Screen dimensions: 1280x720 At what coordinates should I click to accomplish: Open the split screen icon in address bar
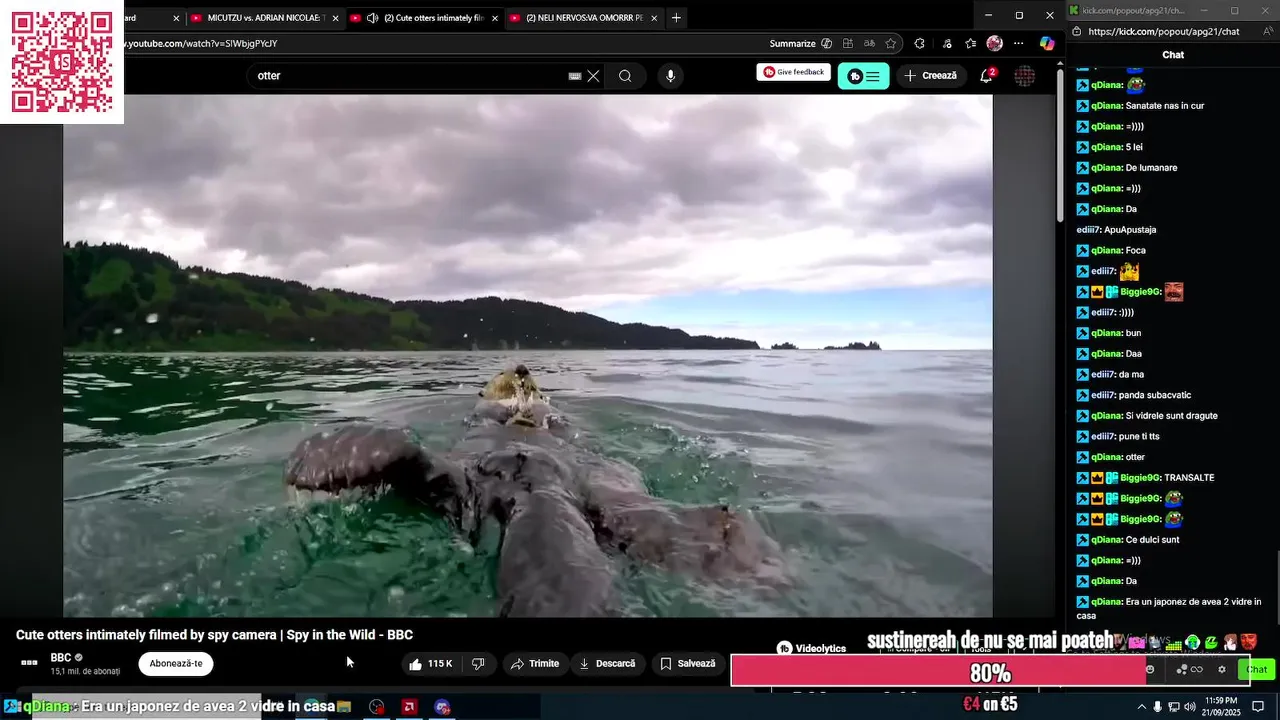pos(848,44)
